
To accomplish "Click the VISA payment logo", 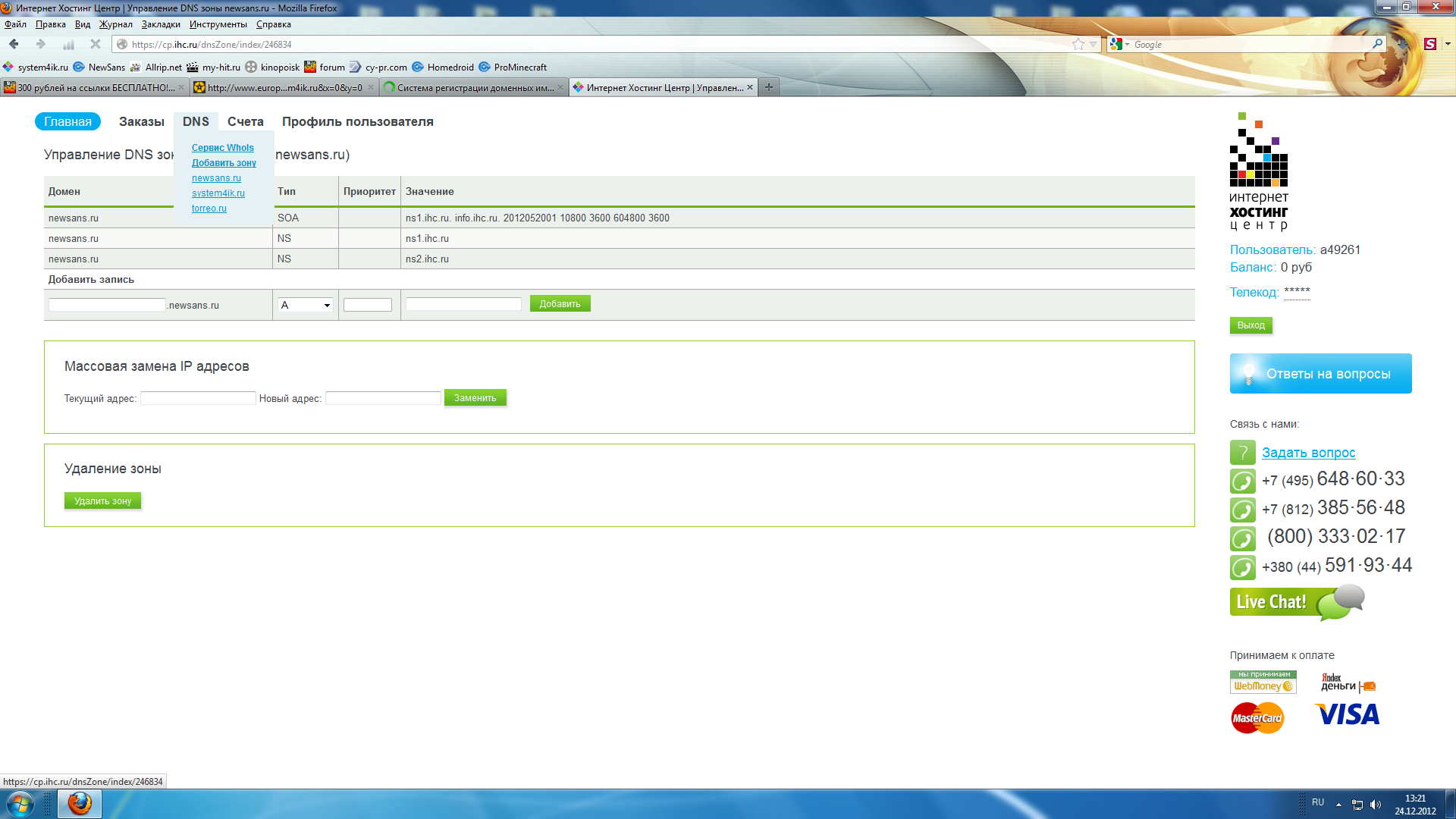I will coord(1347,714).
